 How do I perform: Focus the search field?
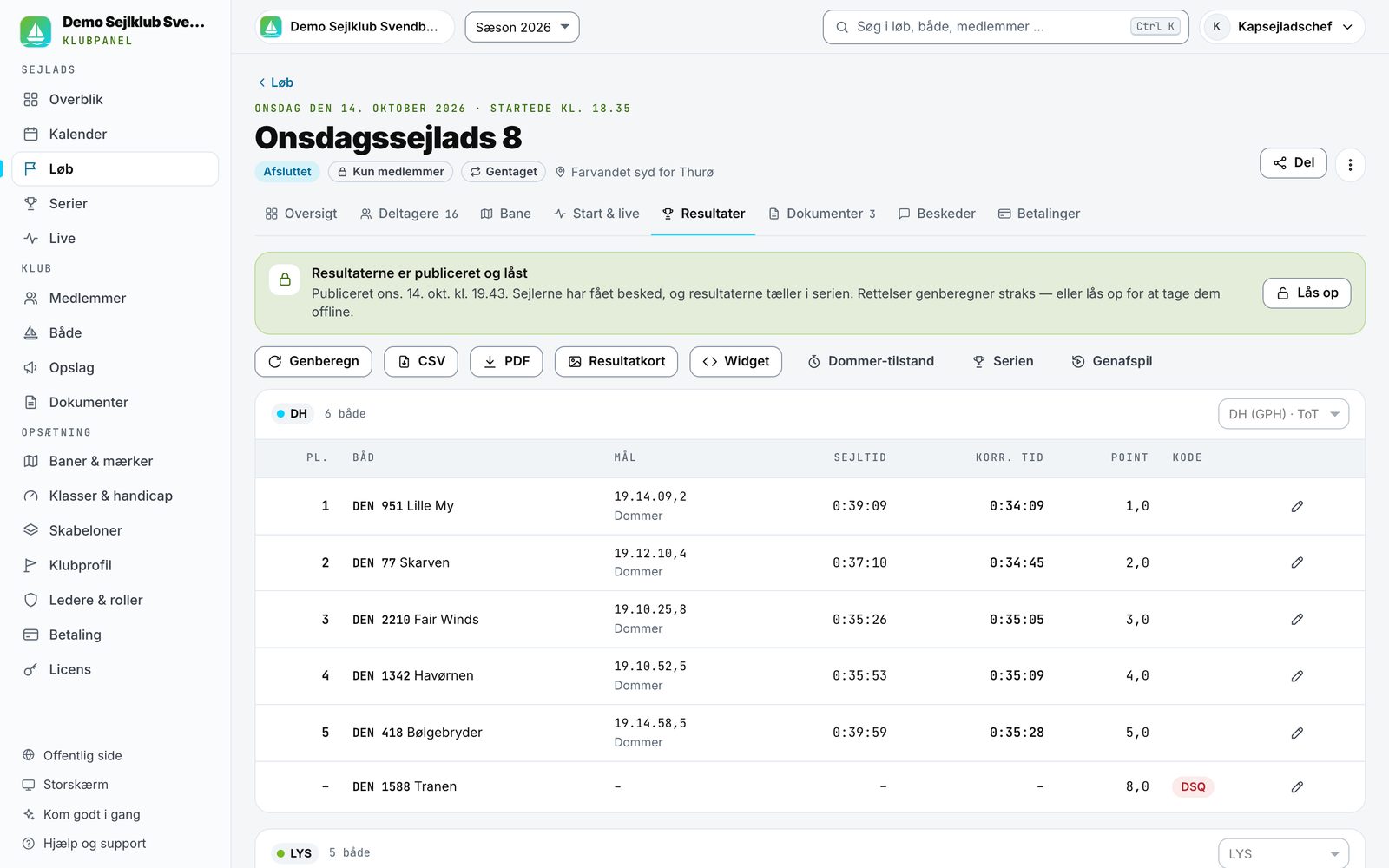1005,27
